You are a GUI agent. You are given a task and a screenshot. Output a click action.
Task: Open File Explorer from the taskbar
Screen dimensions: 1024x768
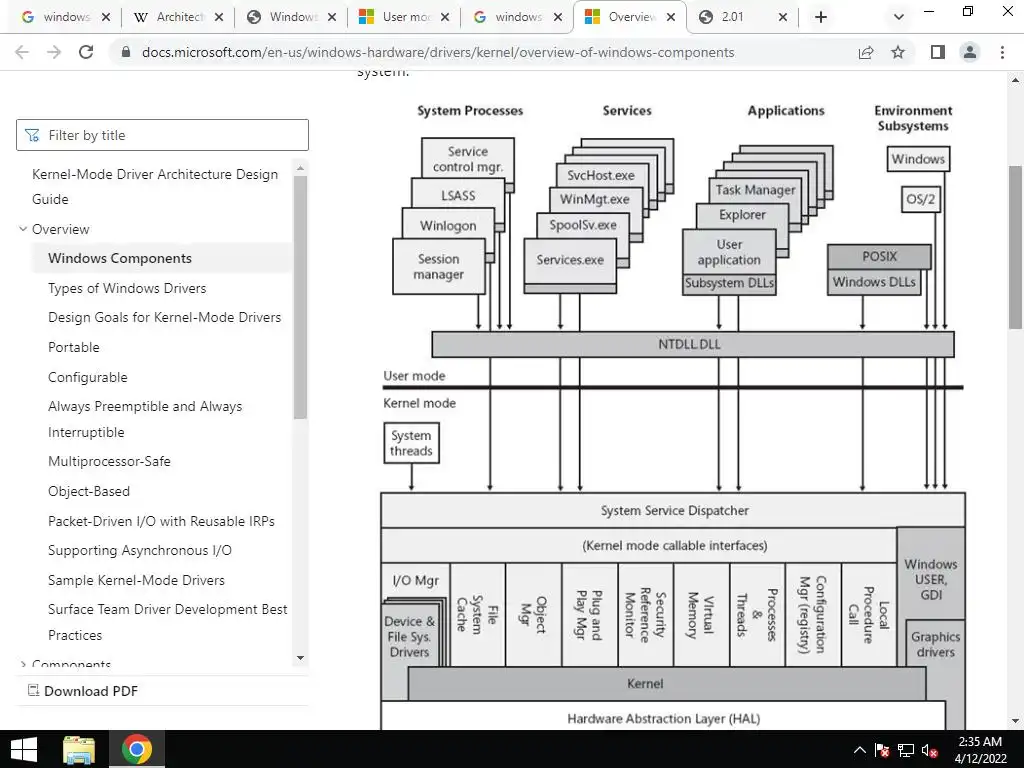point(79,749)
